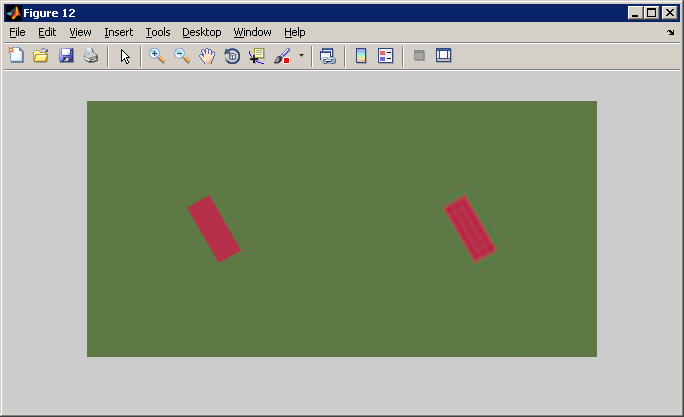Activate the Zoom Out magnifier tool
The width and height of the screenshot is (684, 417).
point(182,56)
